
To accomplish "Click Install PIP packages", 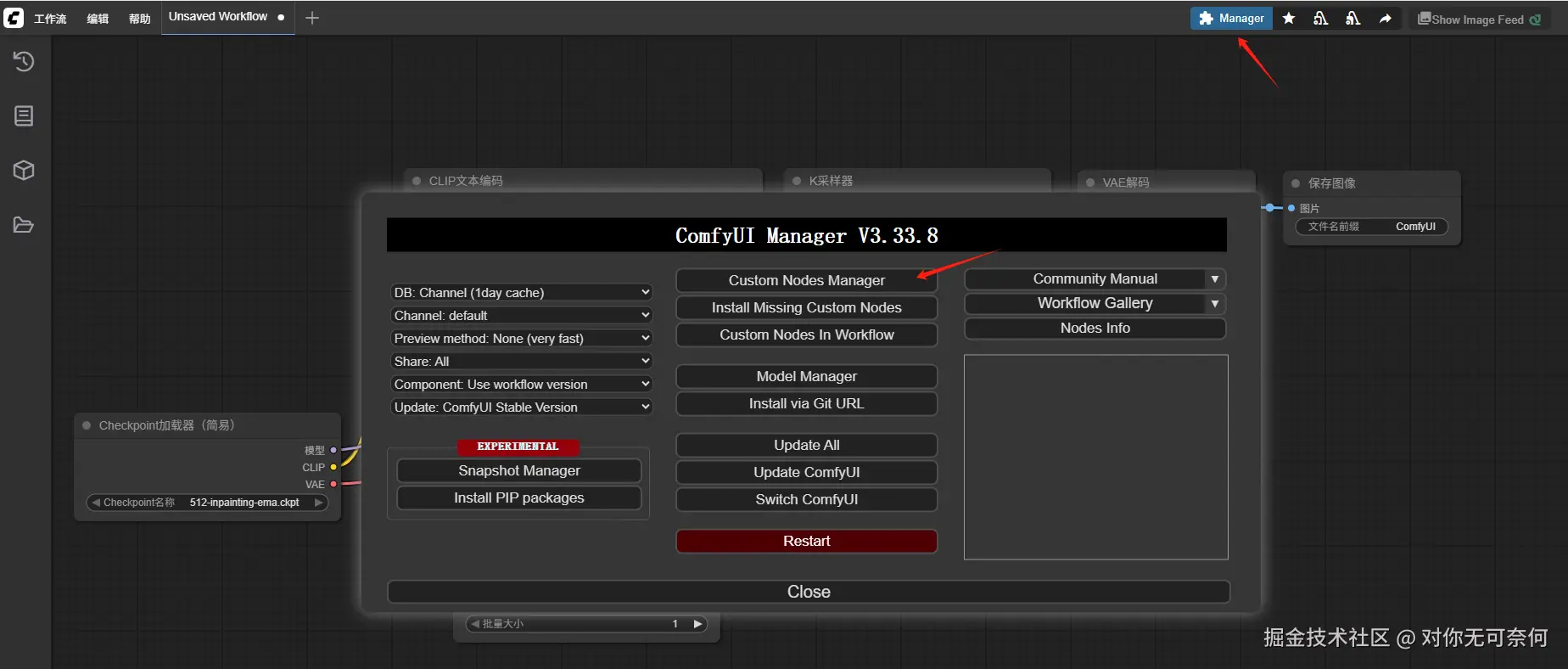I will 519,498.
